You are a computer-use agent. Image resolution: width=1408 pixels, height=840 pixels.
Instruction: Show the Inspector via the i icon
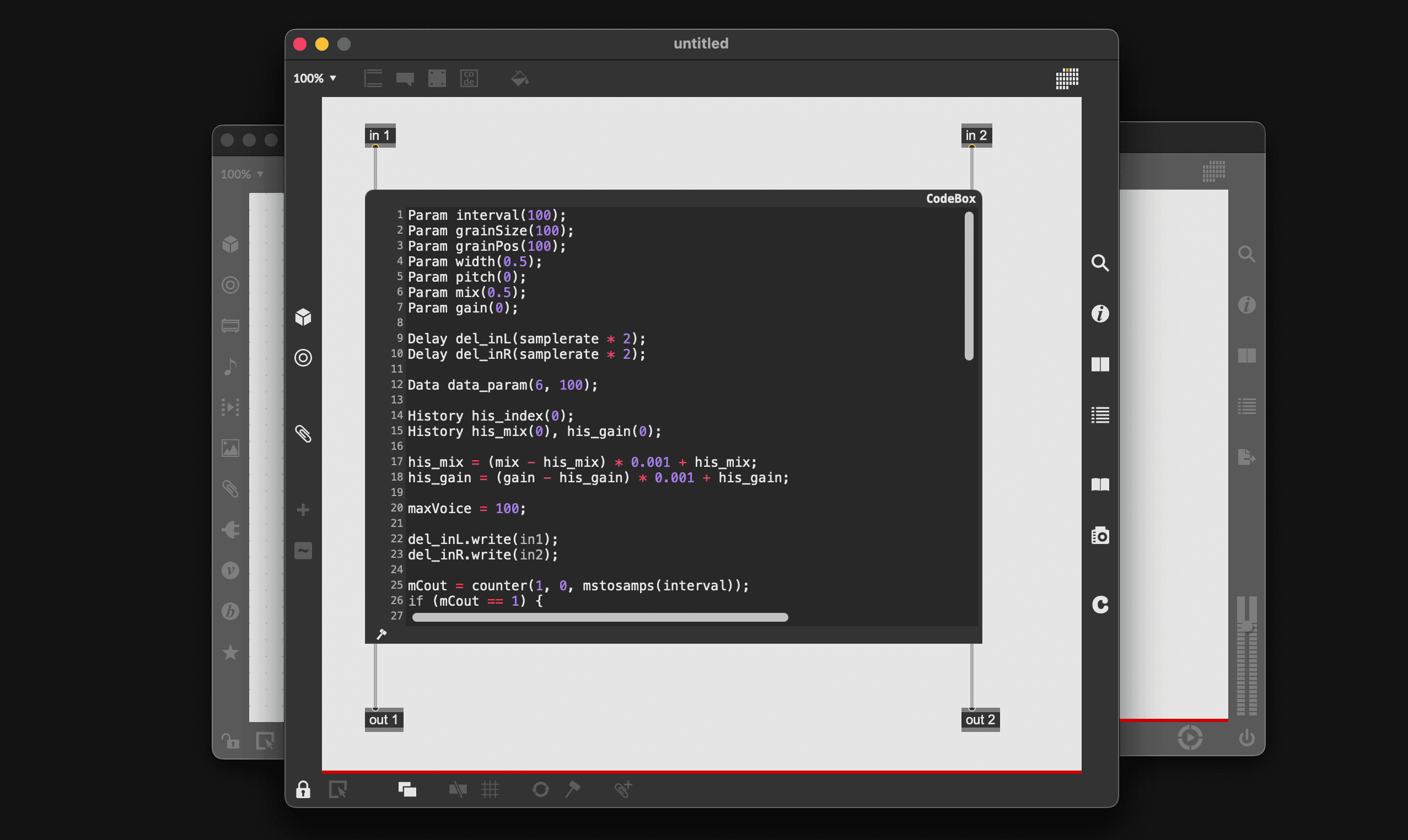[1100, 314]
